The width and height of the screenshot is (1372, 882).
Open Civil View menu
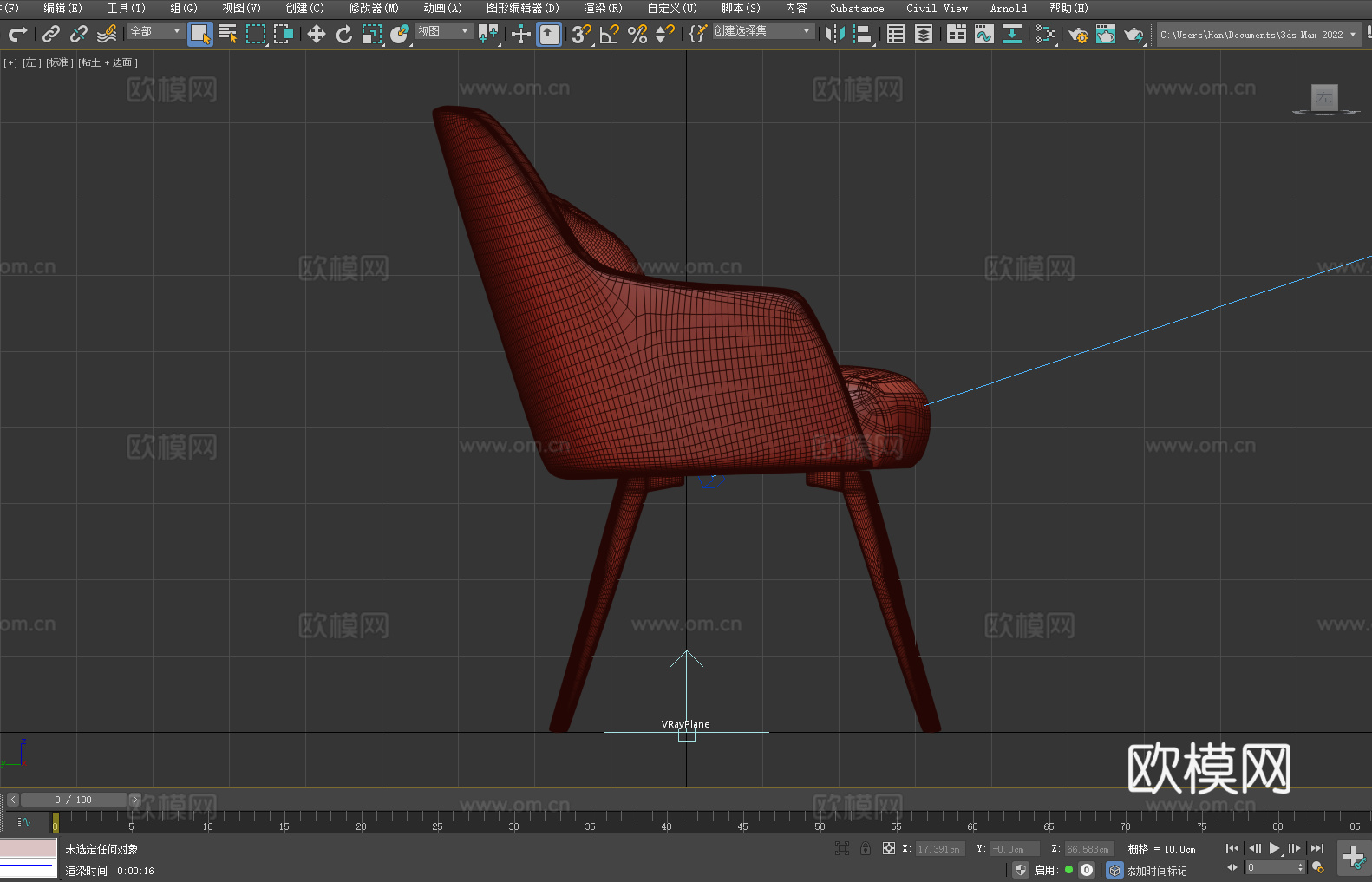click(937, 8)
